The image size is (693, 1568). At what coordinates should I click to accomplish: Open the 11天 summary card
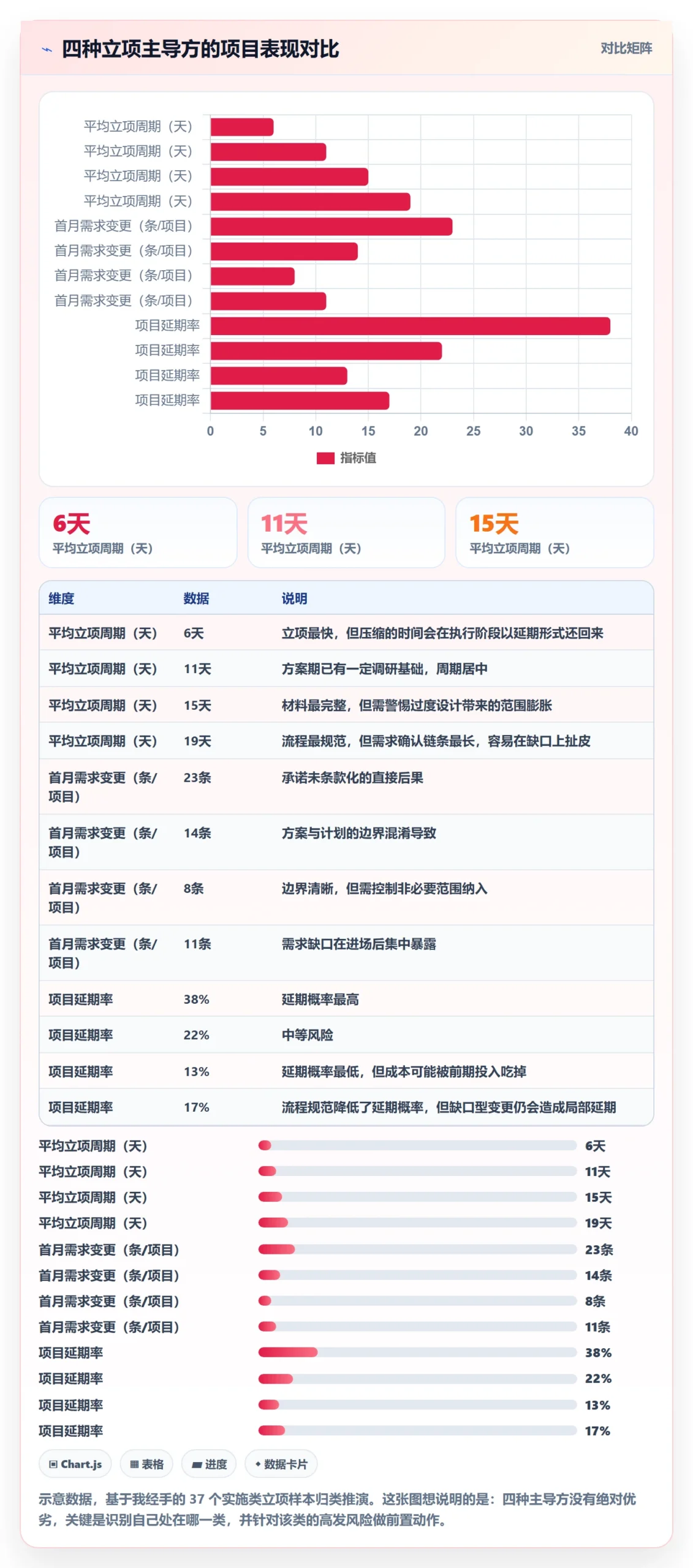tap(346, 532)
